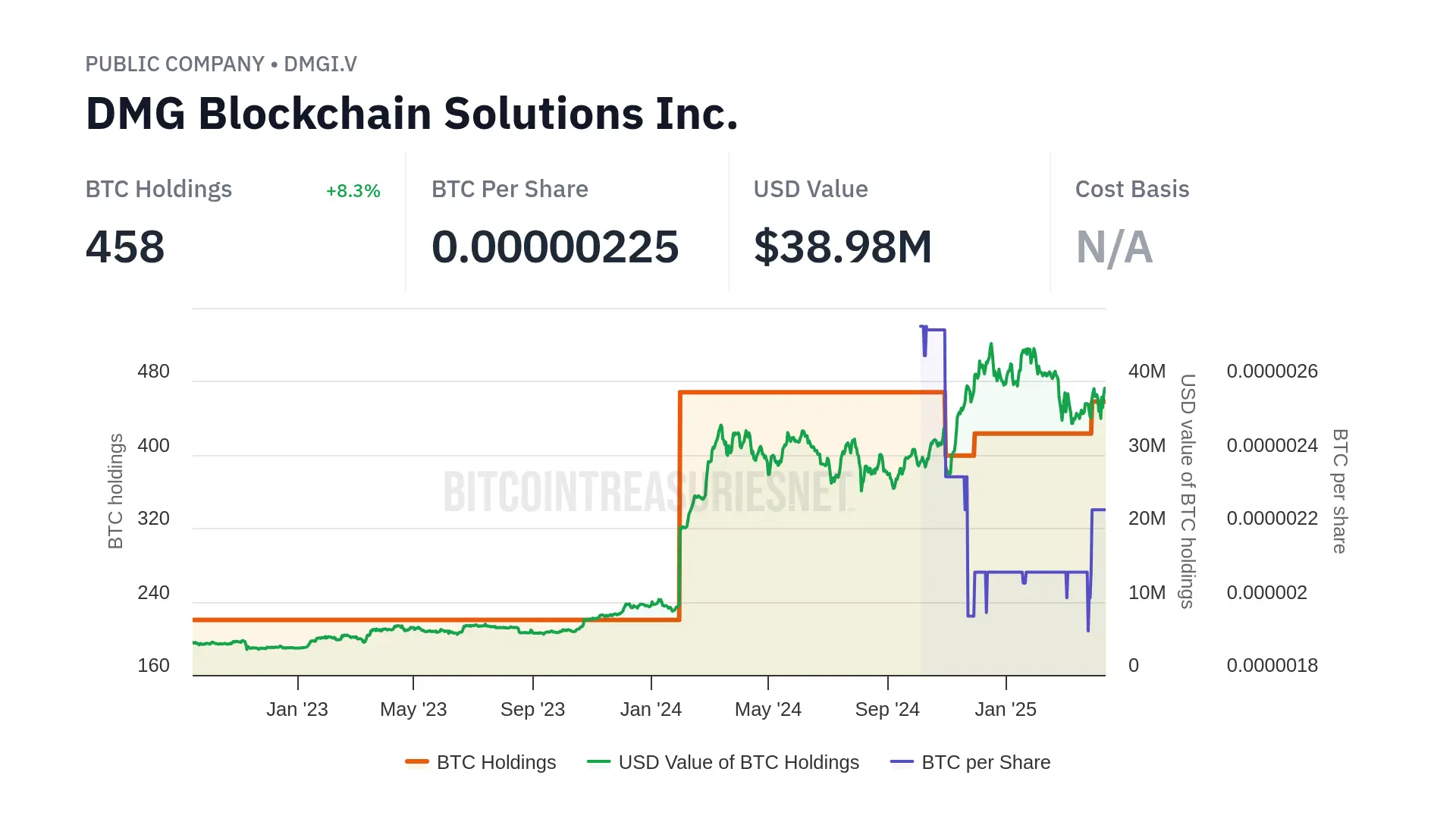Click the BITCOINTREASURIES.NET chart watermark

(x=648, y=491)
